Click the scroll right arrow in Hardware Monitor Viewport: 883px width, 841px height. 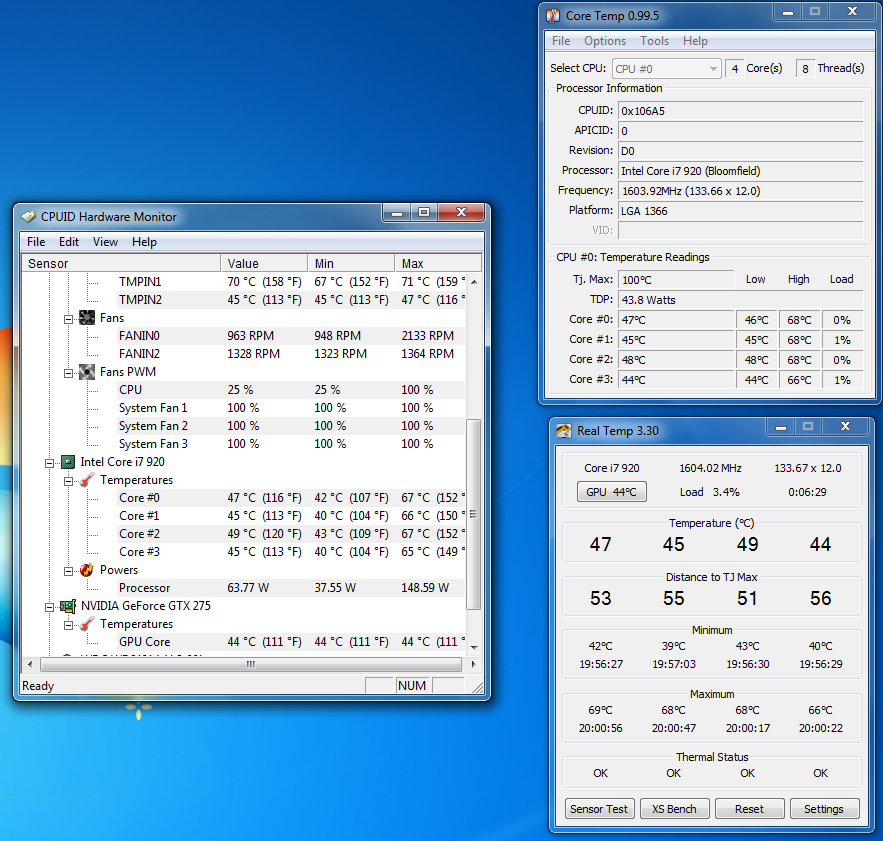click(474, 665)
